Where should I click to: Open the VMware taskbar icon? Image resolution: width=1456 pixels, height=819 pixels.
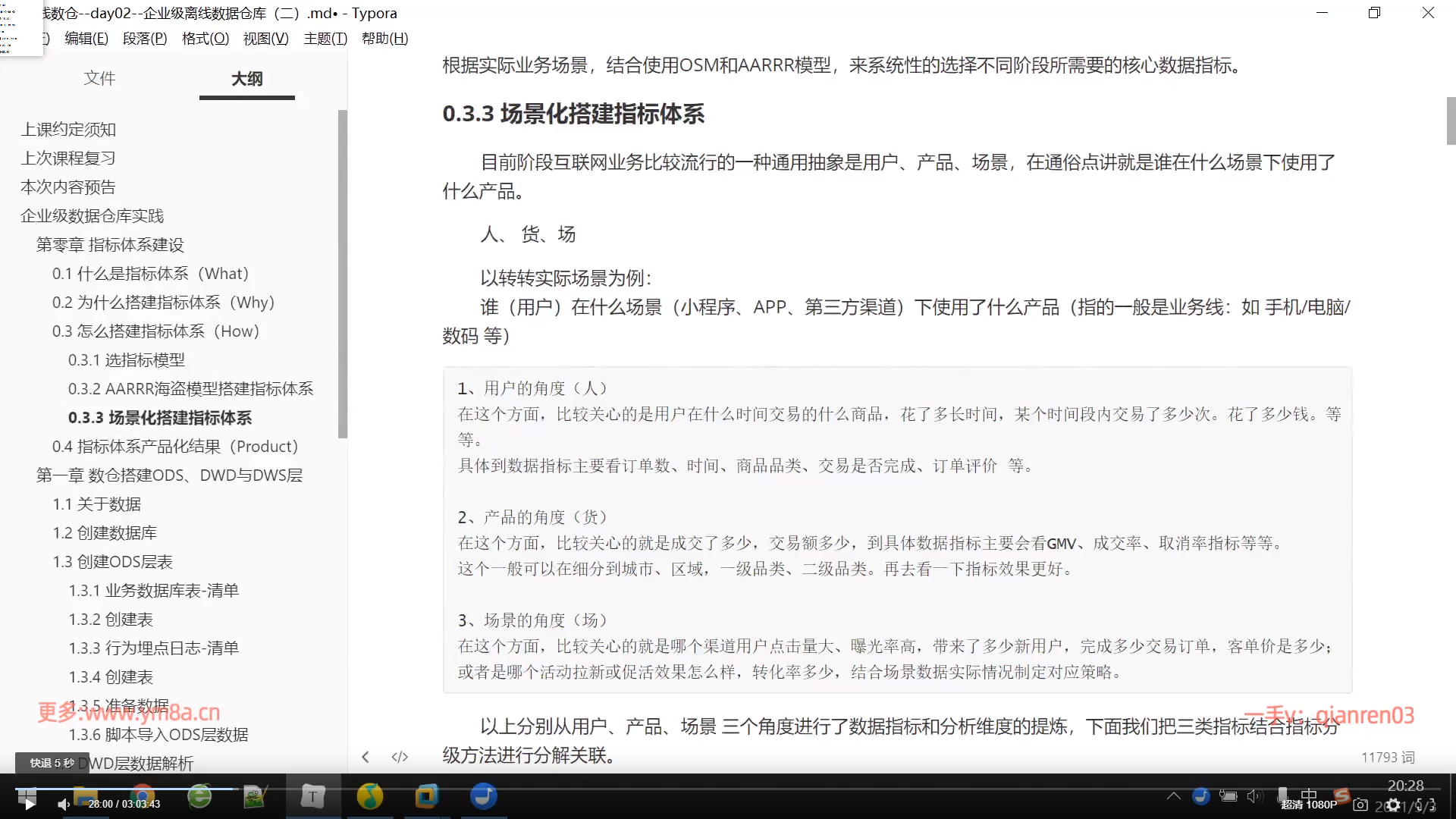click(426, 796)
